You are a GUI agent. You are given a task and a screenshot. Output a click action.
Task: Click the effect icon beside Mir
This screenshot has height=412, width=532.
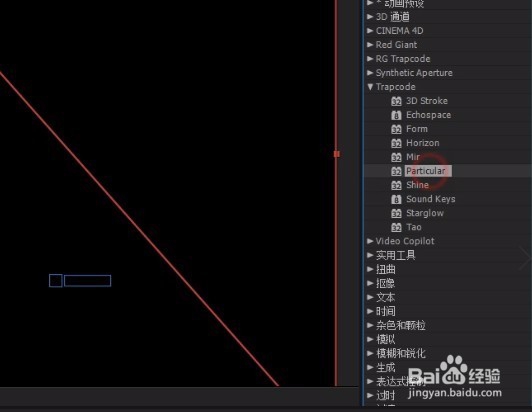point(396,157)
